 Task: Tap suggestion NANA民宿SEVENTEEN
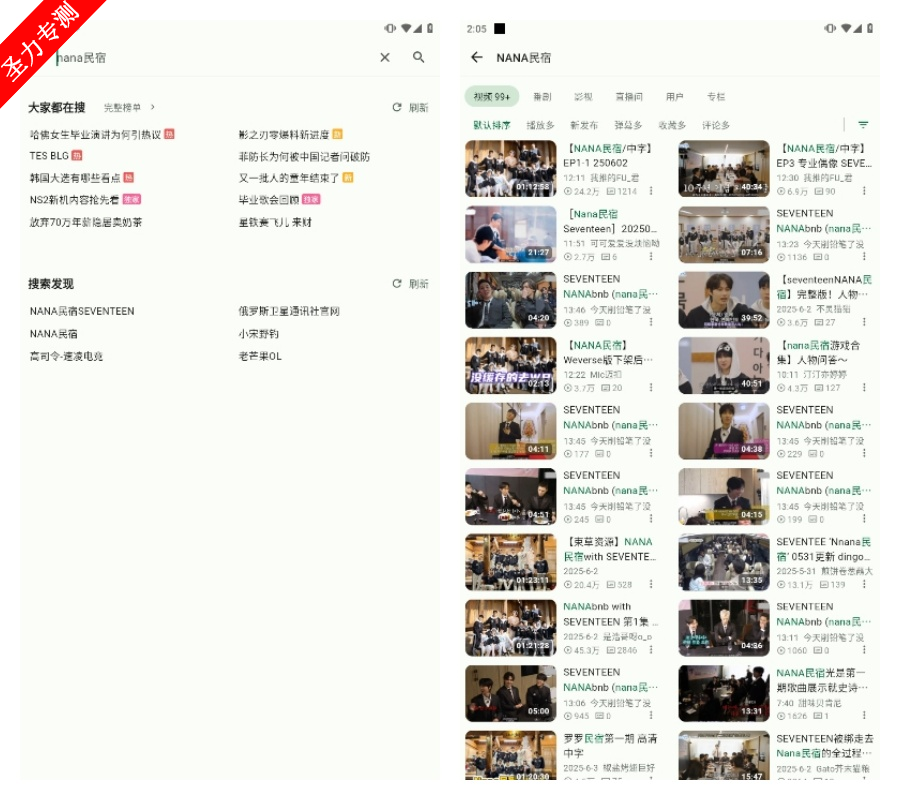click(82, 311)
